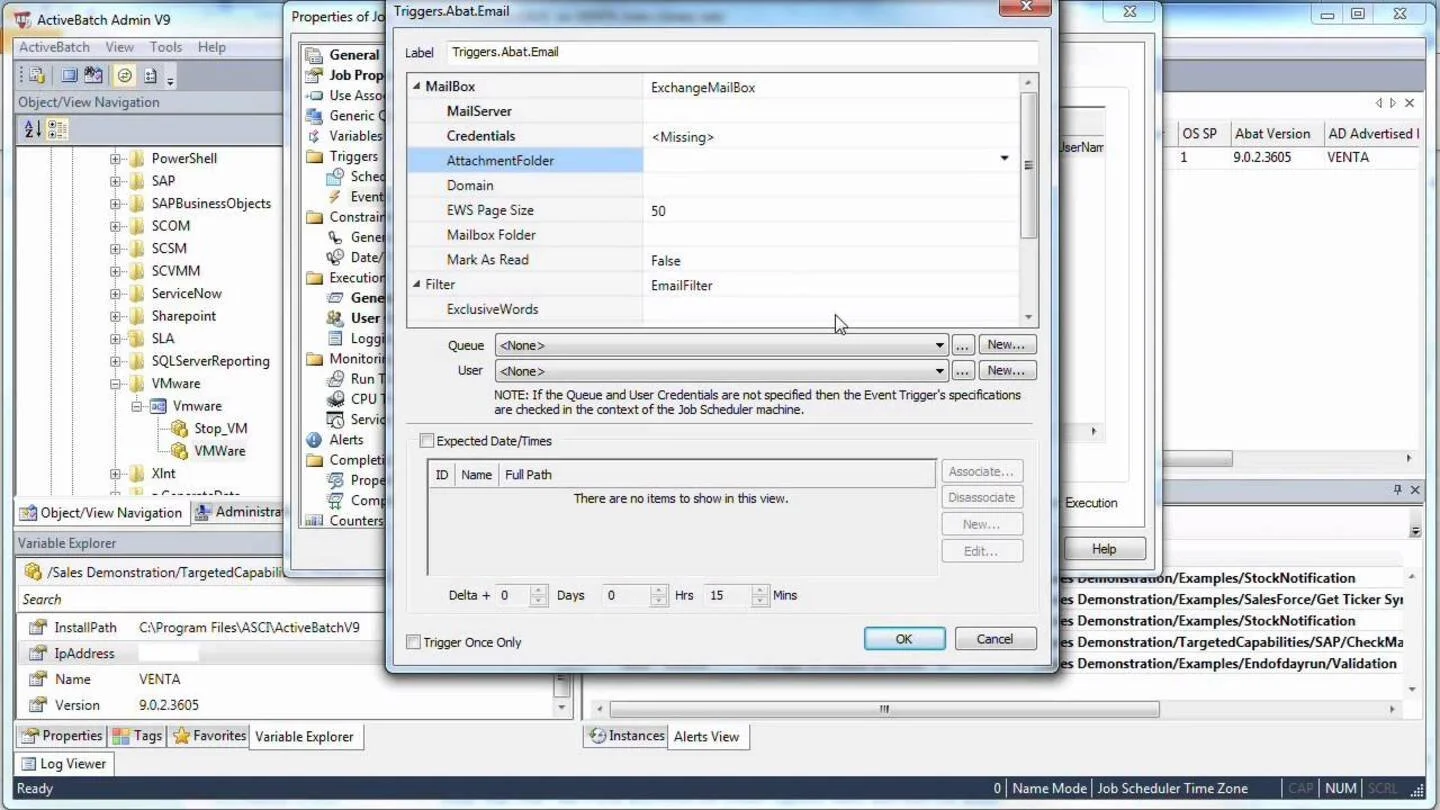
Task: Expand the ServiceNow folder node
Action: (115, 294)
